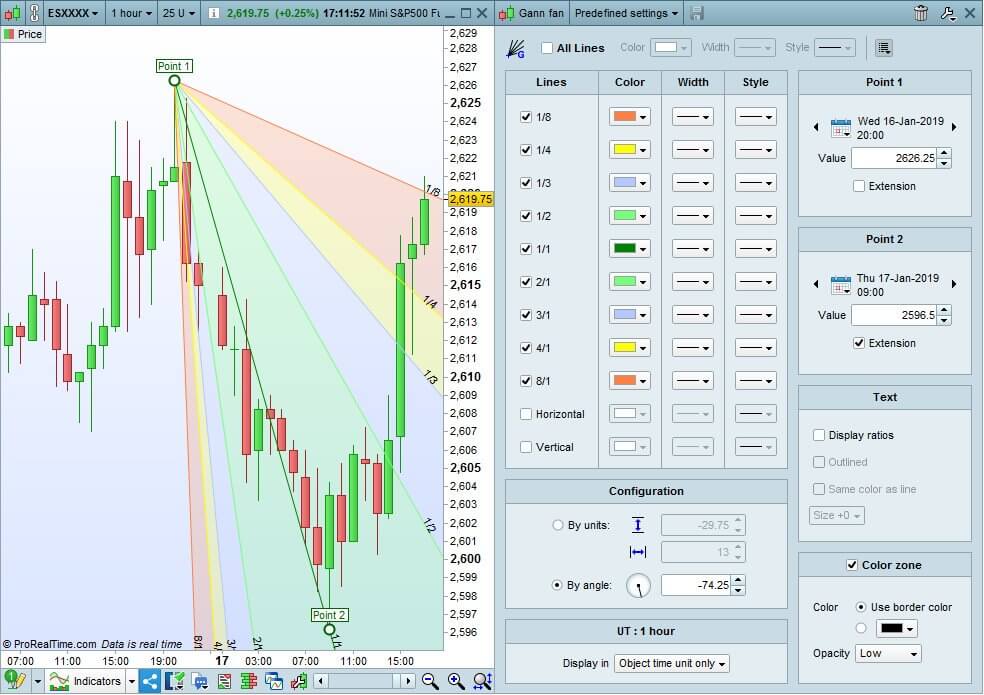Expand the 1 hour timeframe dropdown
Viewport: 984px width, 695px height.
coord(132,14)
